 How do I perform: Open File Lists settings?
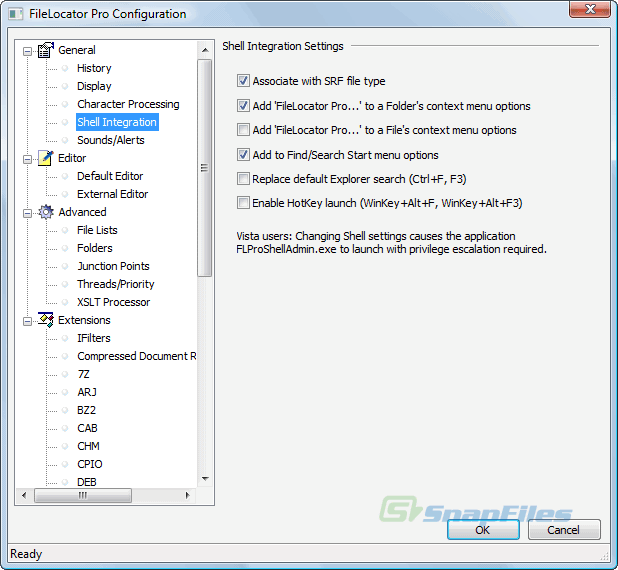(97, 230)
